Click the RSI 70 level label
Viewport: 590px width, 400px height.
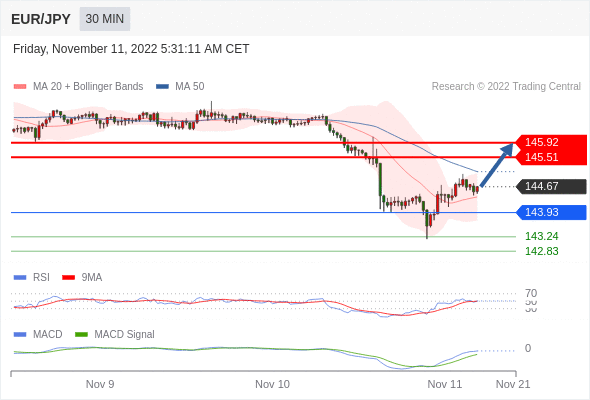pyautogui.click(x=531, y=293)
